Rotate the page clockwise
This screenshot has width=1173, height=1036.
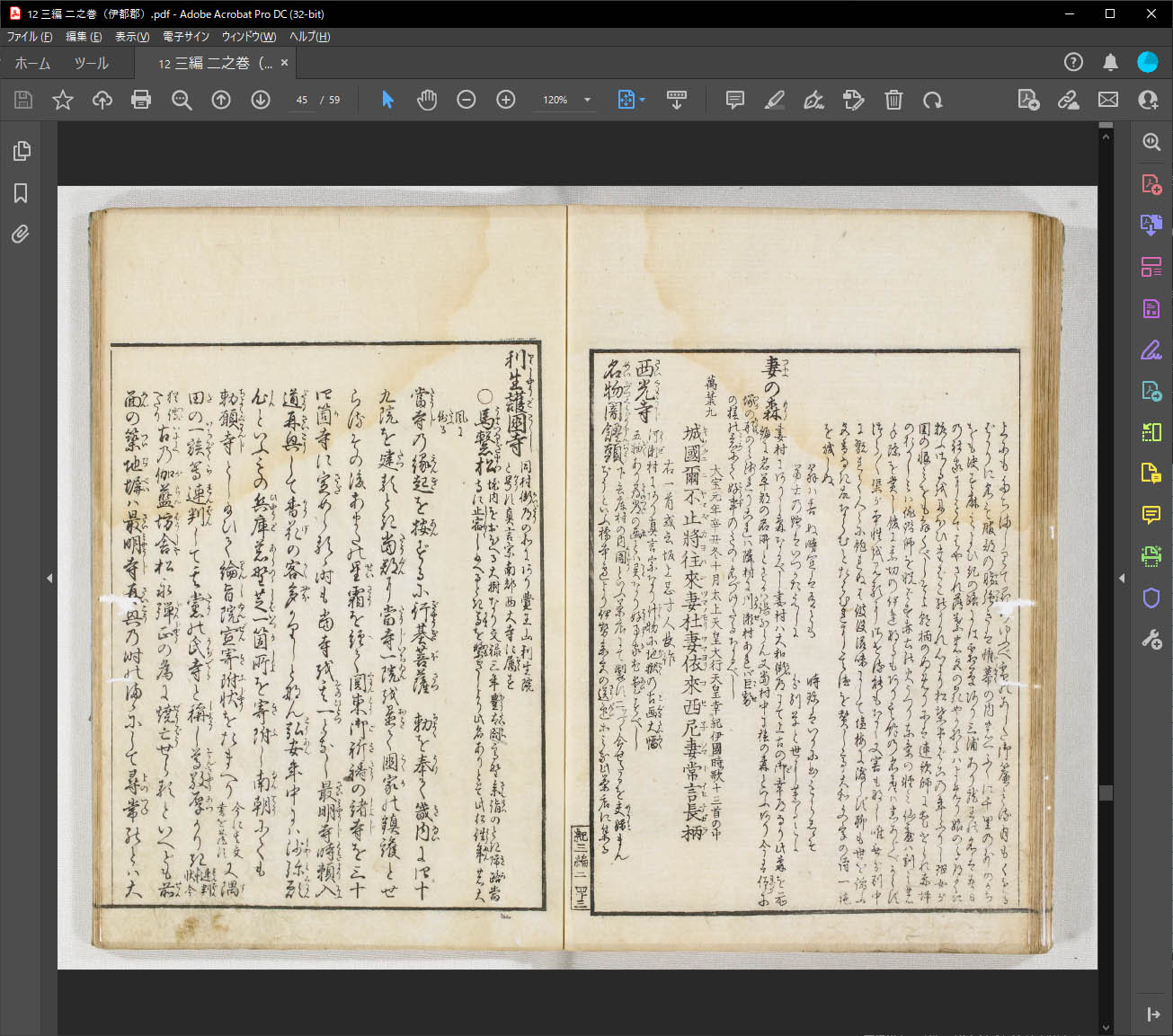(x=933, y=100)
